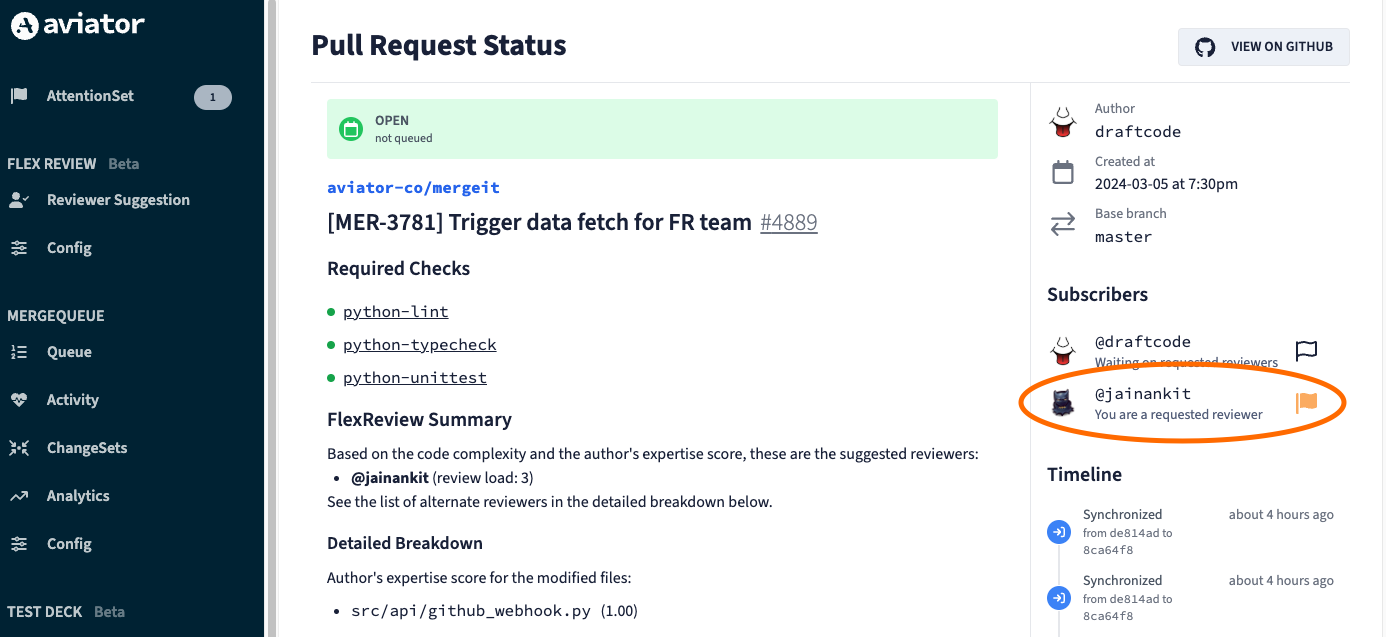Click the Activity heartbeat icon
The width and height of the screenshot is (1386, 637).
19,400
